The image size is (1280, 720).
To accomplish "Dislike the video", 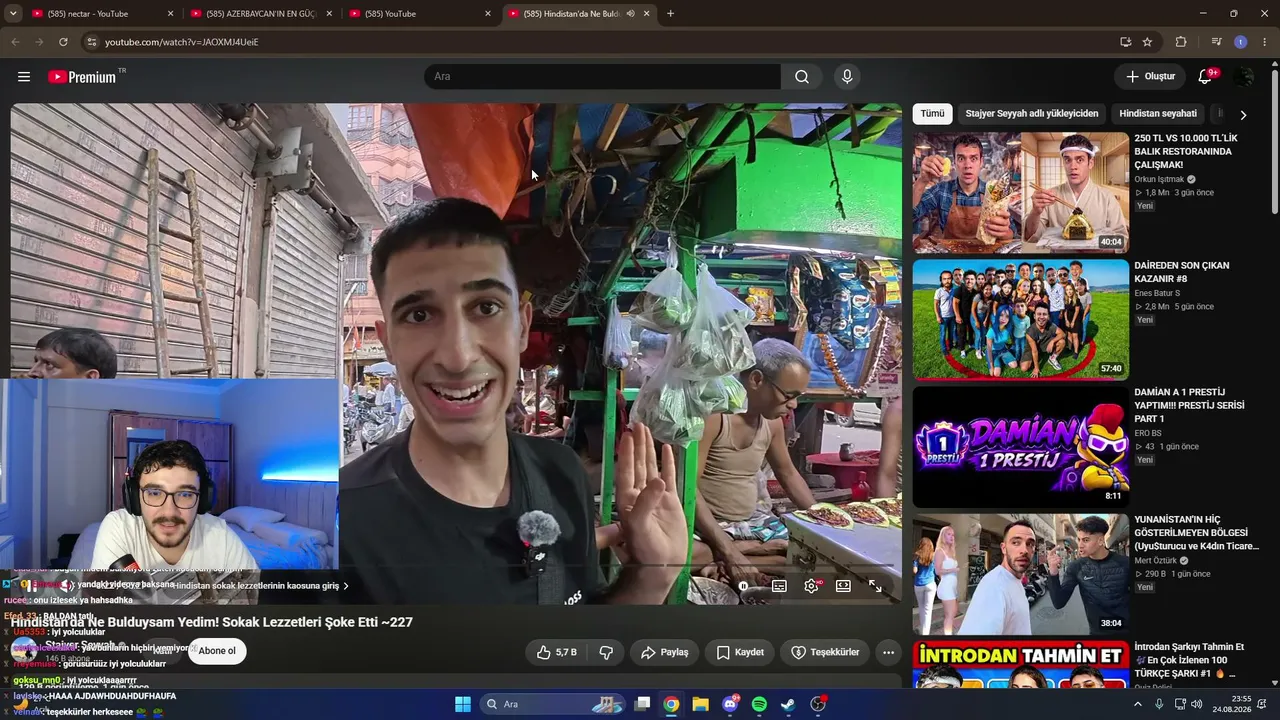I will tap(606, 652).
